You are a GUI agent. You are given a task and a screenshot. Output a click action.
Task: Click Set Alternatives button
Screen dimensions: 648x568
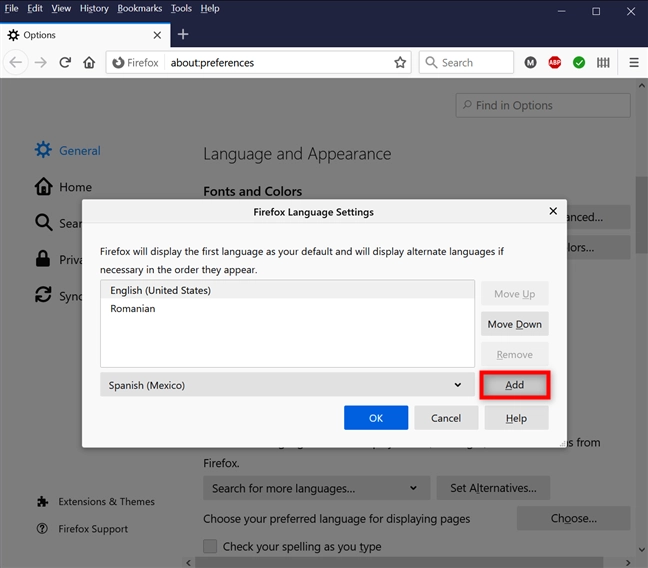coord(493,488)
